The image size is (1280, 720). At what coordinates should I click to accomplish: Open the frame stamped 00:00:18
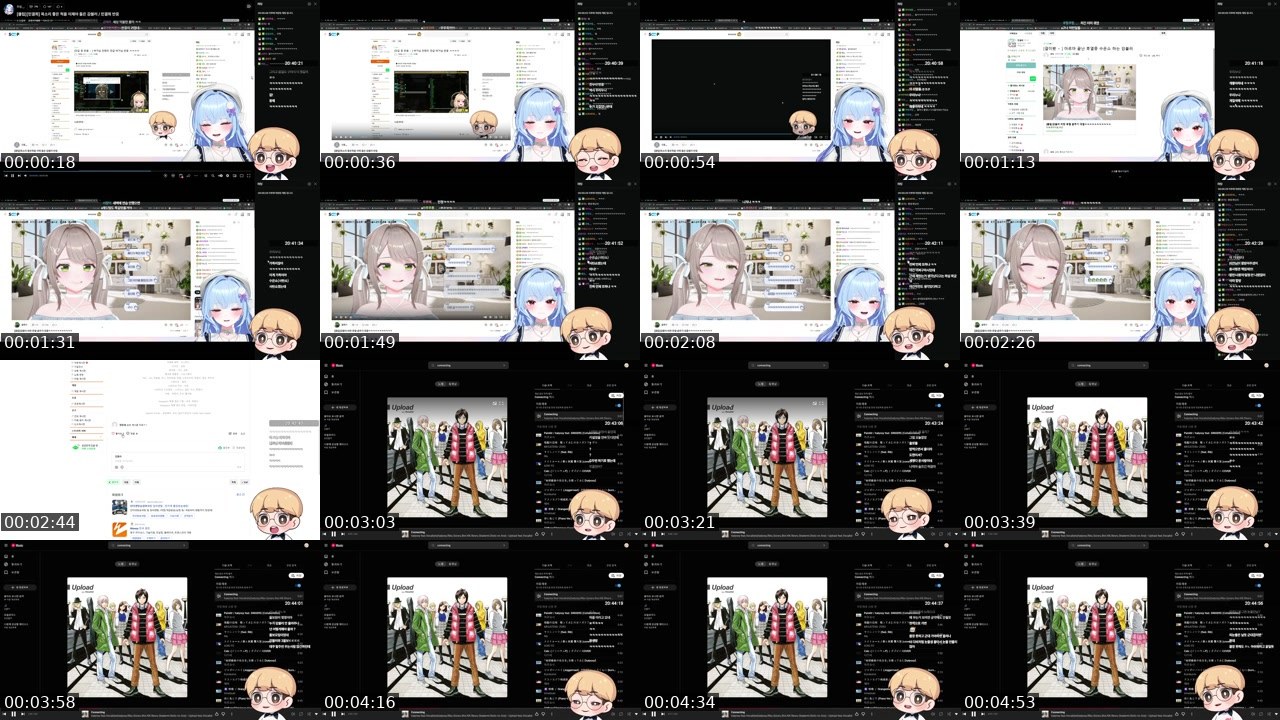tap(160, 90)
